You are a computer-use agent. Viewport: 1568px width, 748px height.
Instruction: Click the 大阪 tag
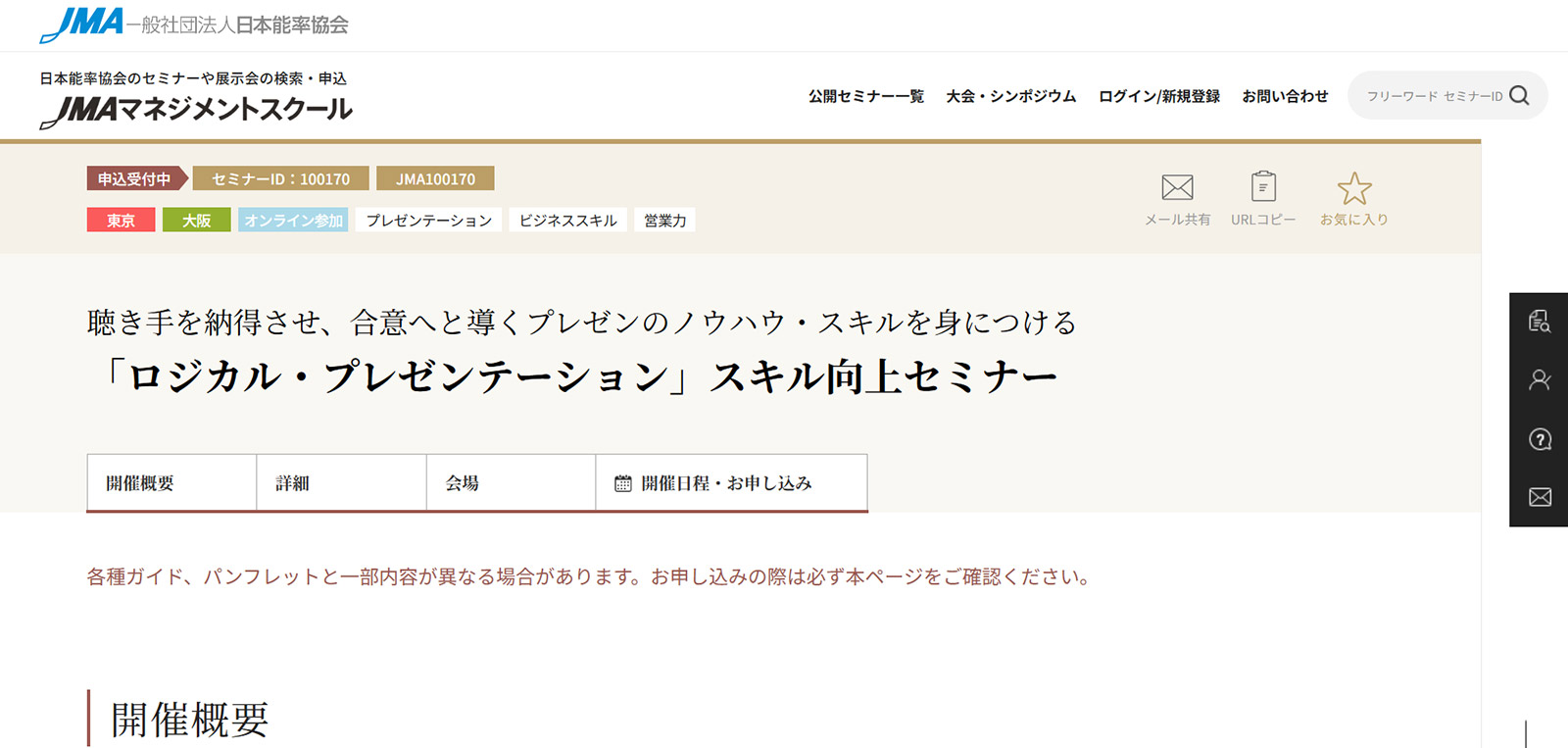point(196,220)
